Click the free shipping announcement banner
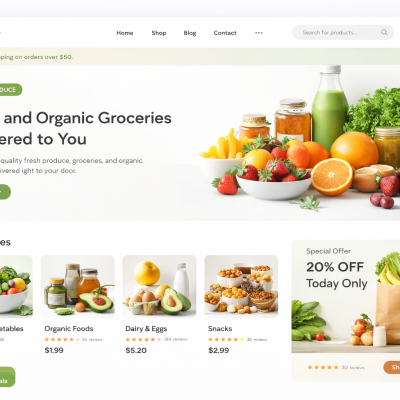400x400 pixels. [200, 57]
